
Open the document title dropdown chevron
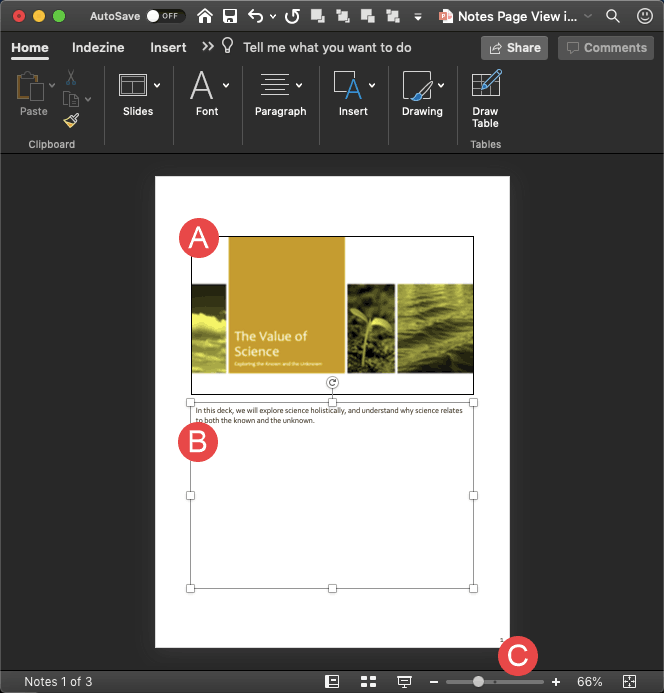tap(588, 16)
